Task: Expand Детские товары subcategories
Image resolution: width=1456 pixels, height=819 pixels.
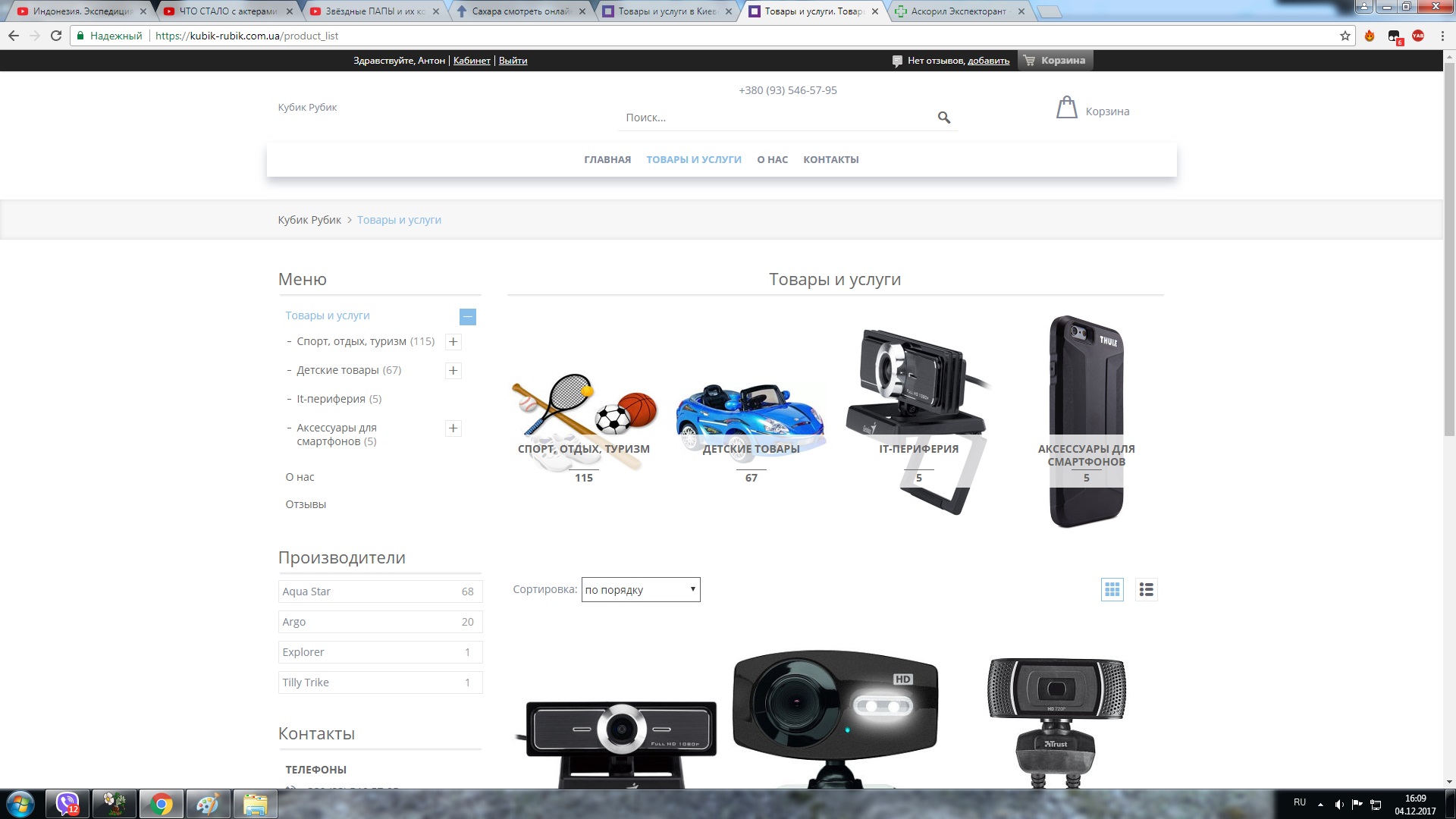Action: tap(453, 371)
